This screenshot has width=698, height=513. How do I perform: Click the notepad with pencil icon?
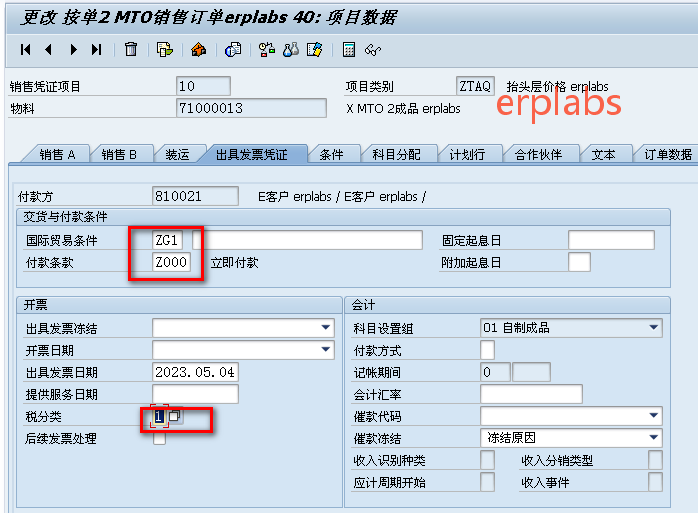(x=314, y=49)
